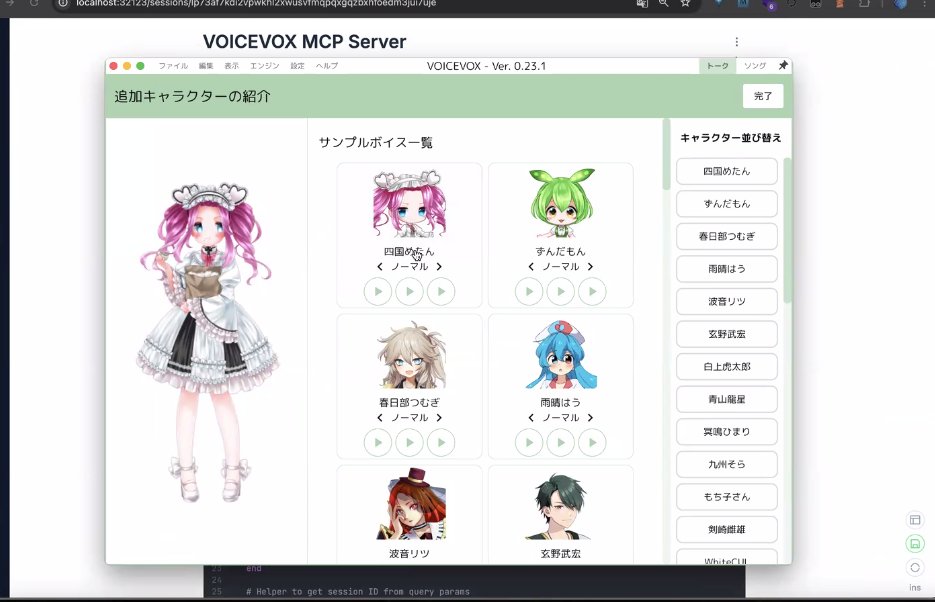
Task: Click the 春日部つむぎ portrait thumbnail
Action: pos(410,355)
